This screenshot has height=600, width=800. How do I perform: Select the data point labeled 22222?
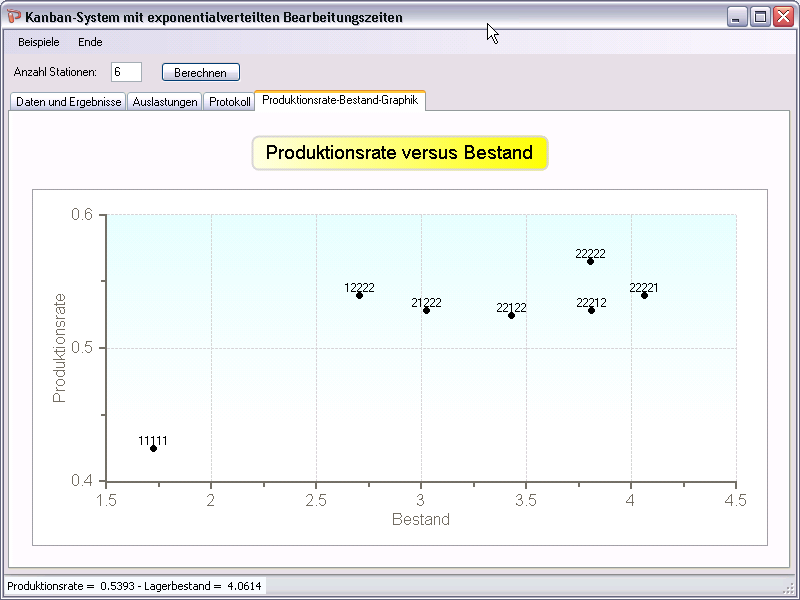point(590,261)
